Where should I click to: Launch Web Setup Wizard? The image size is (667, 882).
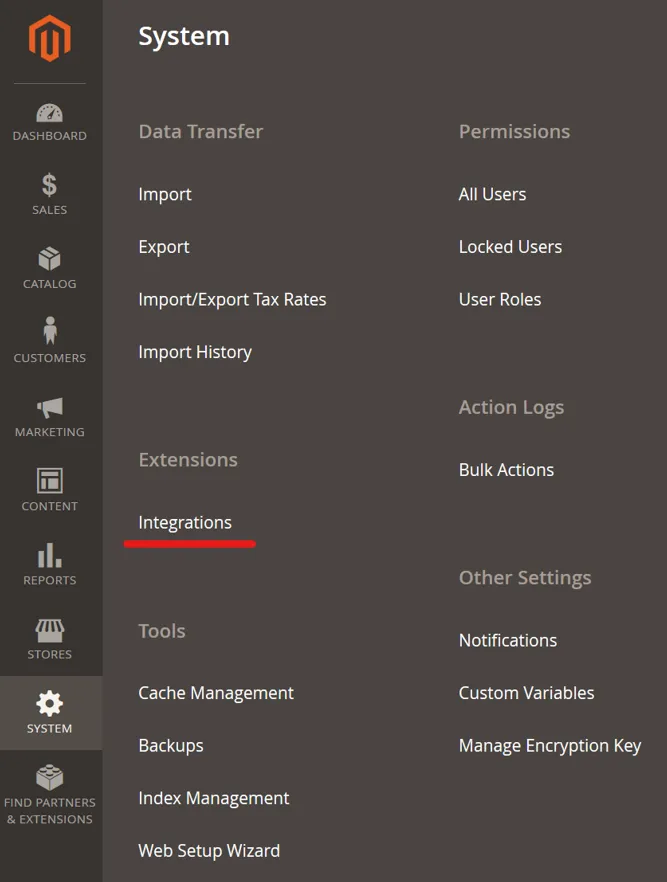coord(209,850)
